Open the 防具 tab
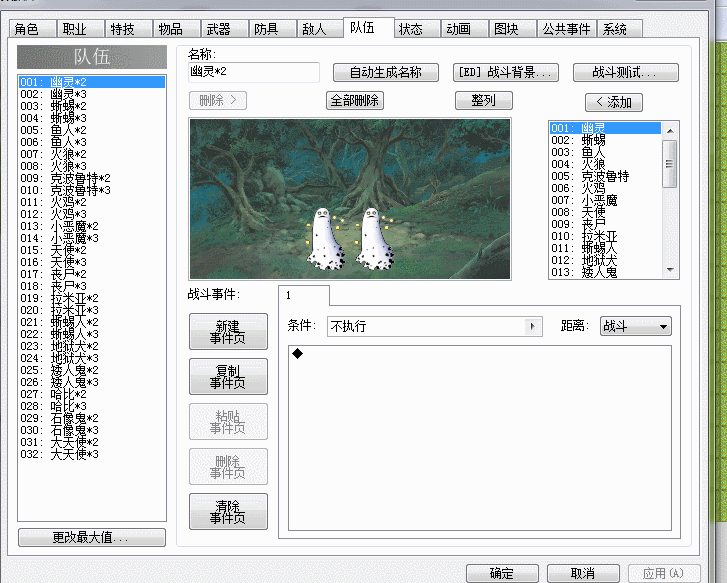 (x=273, y=29)
